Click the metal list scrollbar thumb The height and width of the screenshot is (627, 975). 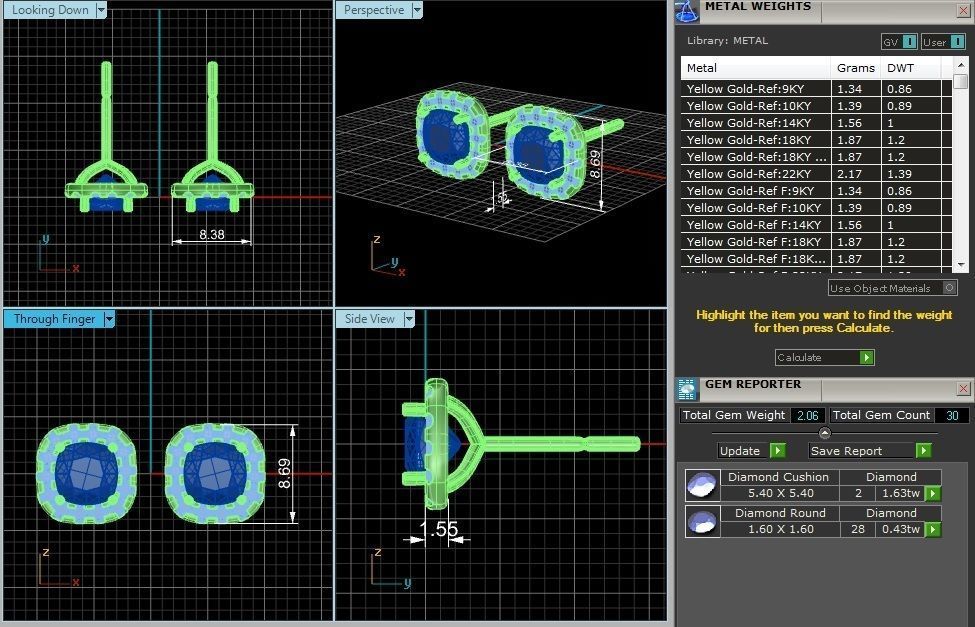(961, 81)
